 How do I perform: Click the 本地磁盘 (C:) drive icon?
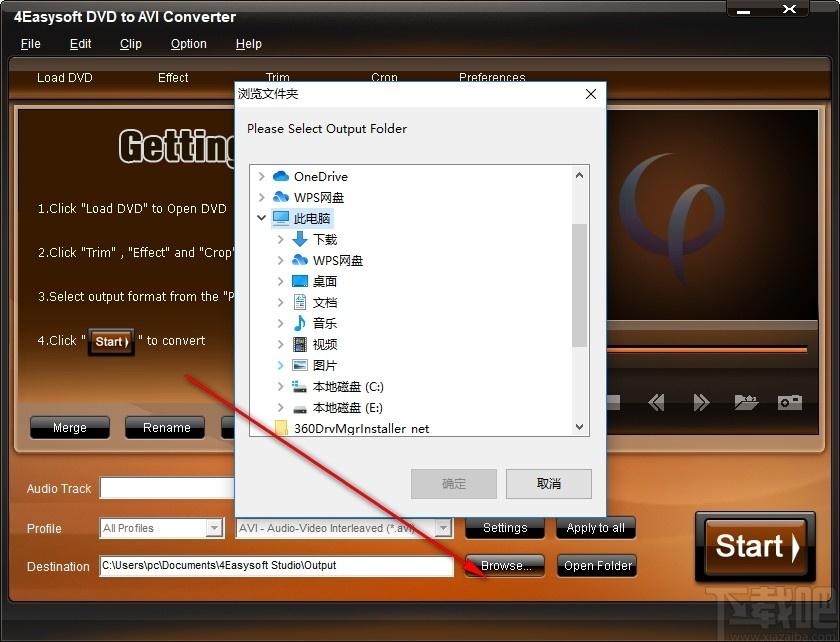pos(299,386)
